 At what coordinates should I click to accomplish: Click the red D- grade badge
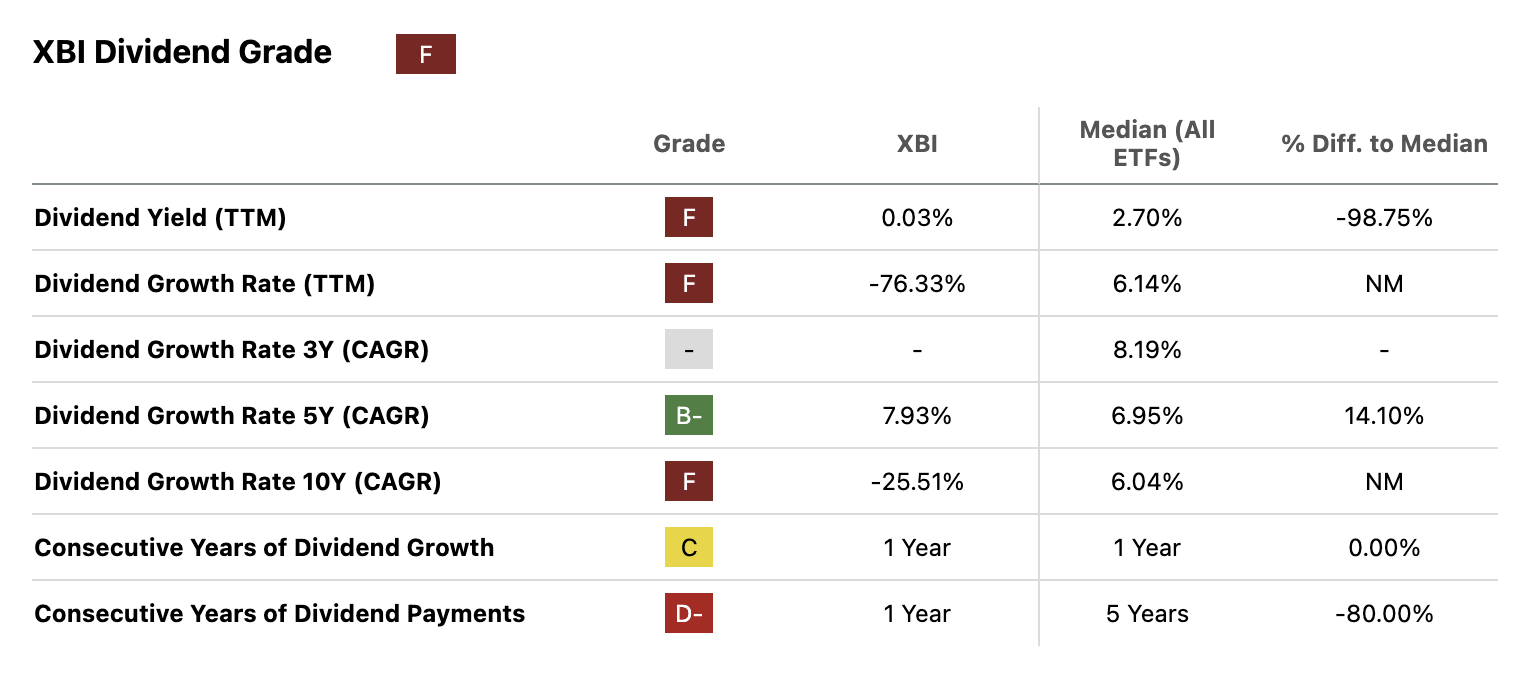(x=688, y=613)
